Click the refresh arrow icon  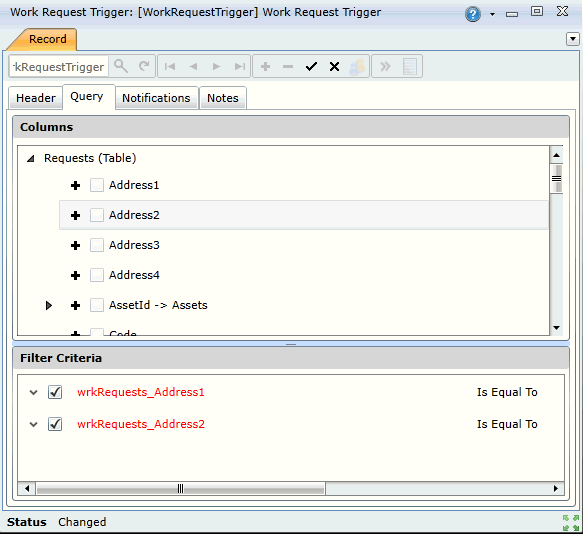144,67
